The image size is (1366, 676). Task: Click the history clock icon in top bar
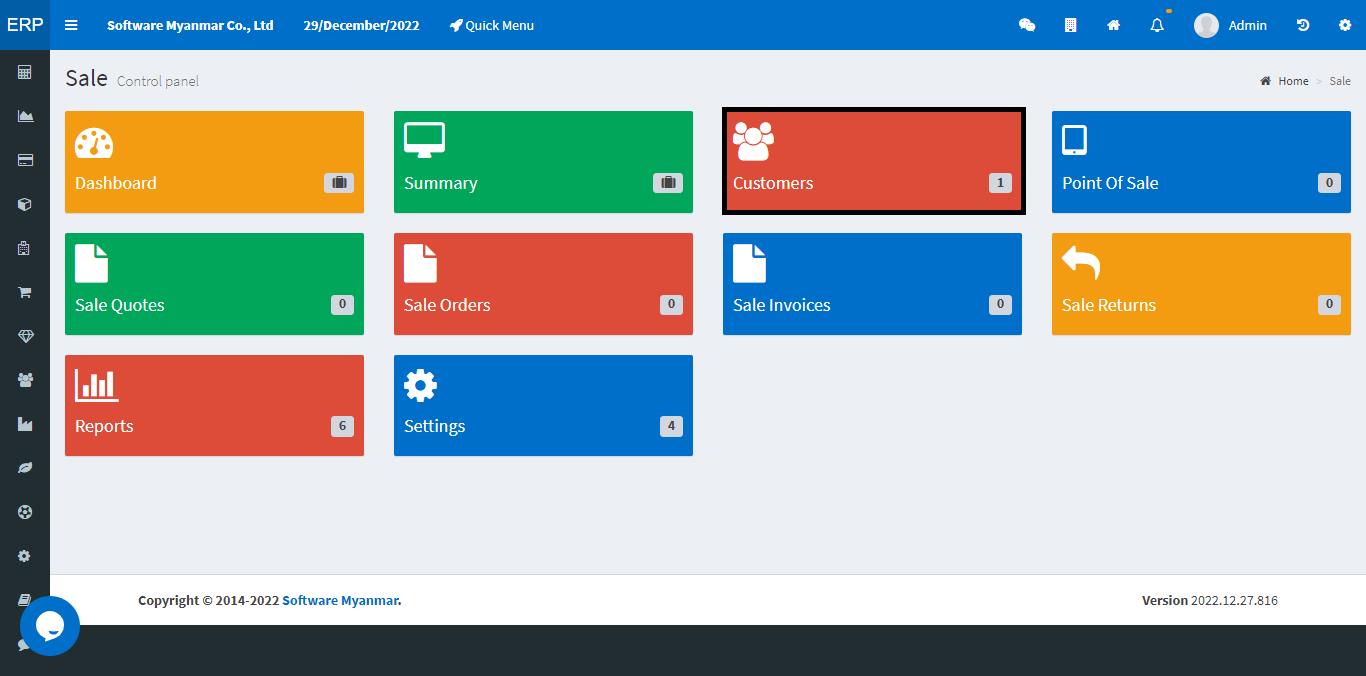tap(1303, 25)
